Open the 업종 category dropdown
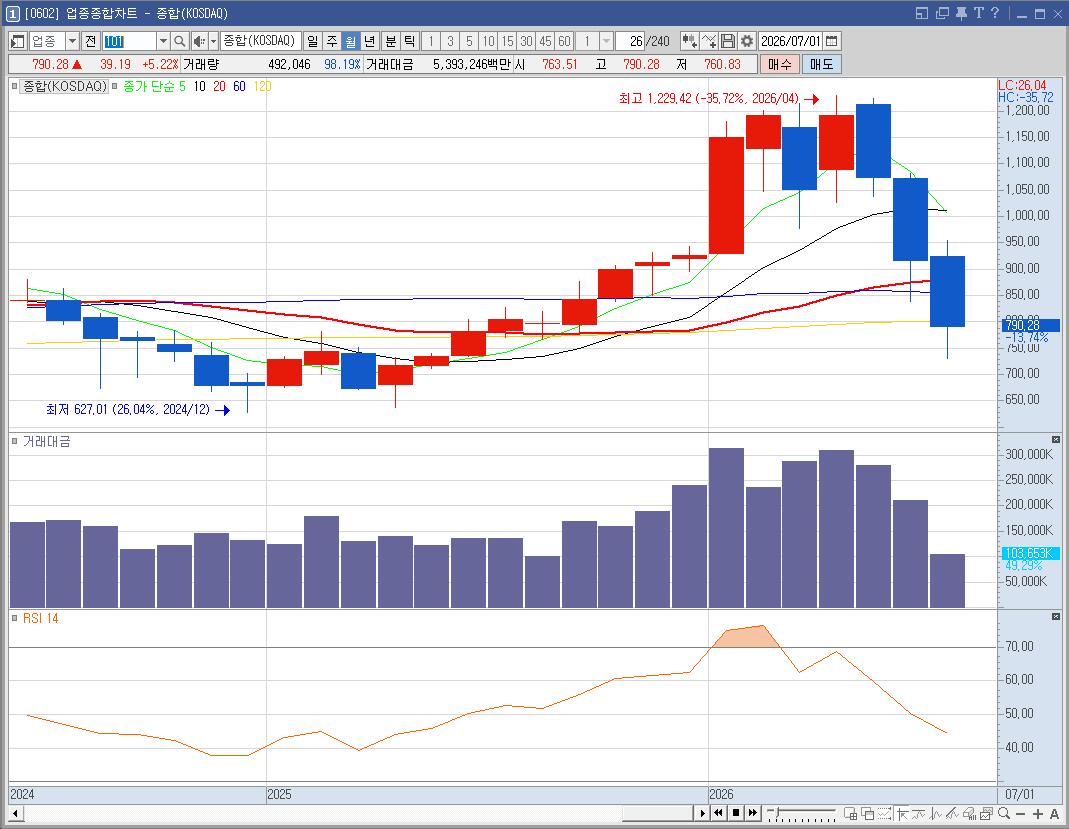This screenshot has height=829, width=1069. pyautogui.click(x=72, y=42)
